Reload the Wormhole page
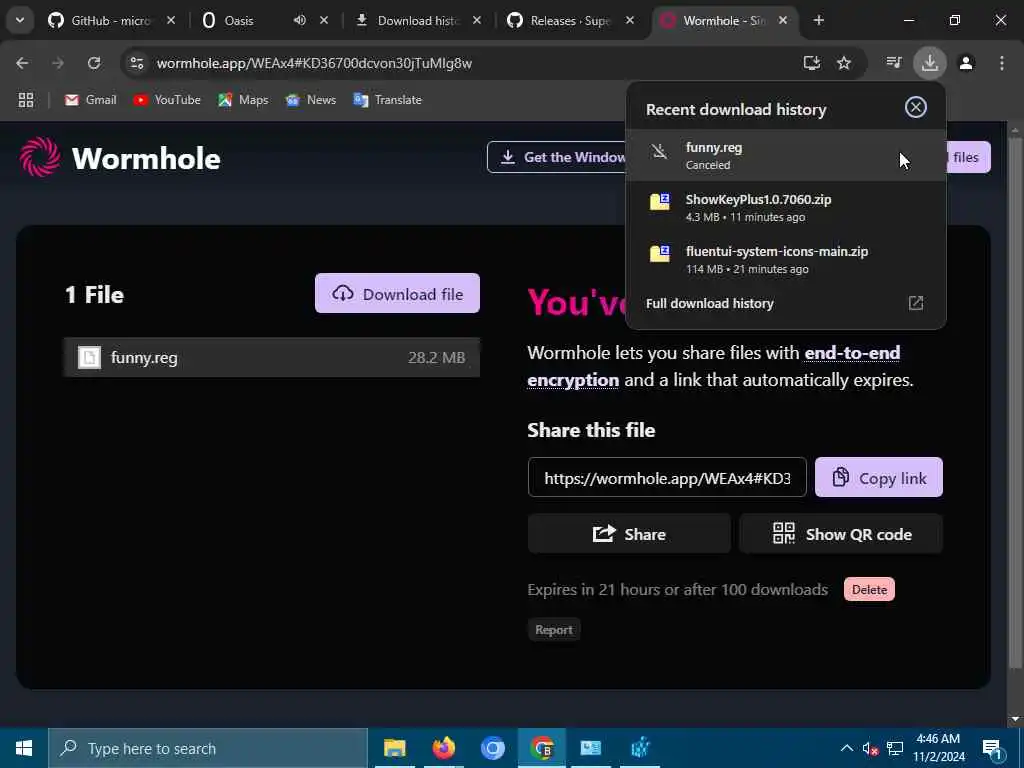The height and width of the screenshot is (768, 1024). pyautogui.click(x=93, y=63)
